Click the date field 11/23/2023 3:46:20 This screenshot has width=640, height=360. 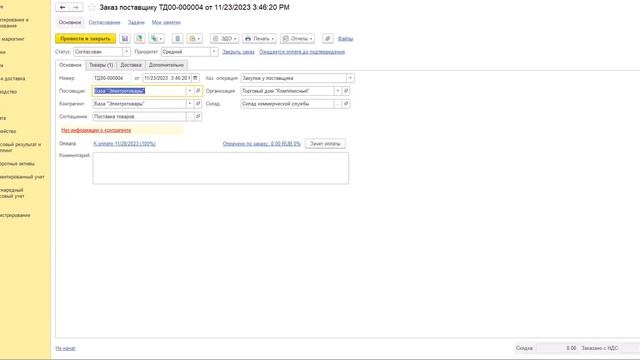(x=167, y=78)
